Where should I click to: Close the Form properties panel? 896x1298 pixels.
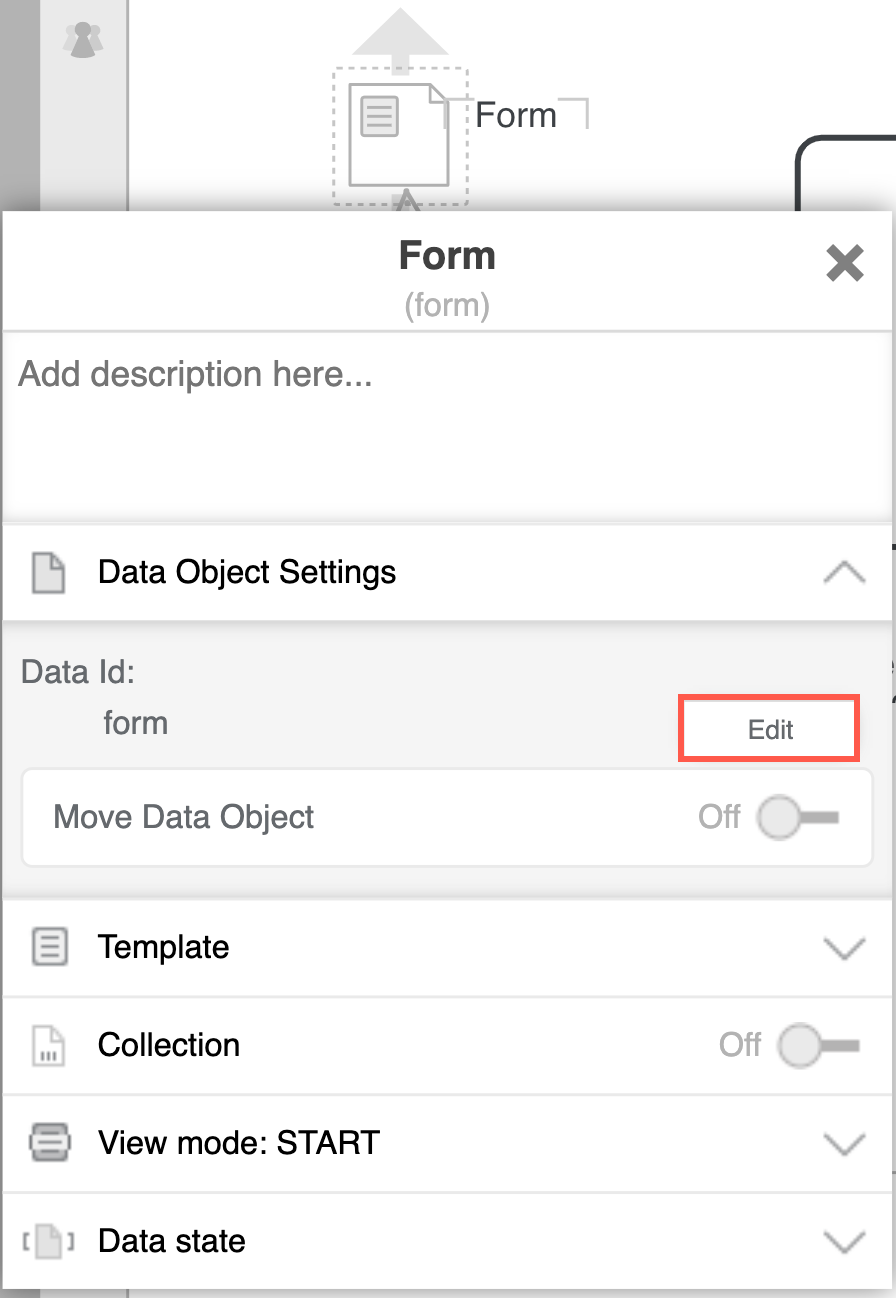coord(845,263)
